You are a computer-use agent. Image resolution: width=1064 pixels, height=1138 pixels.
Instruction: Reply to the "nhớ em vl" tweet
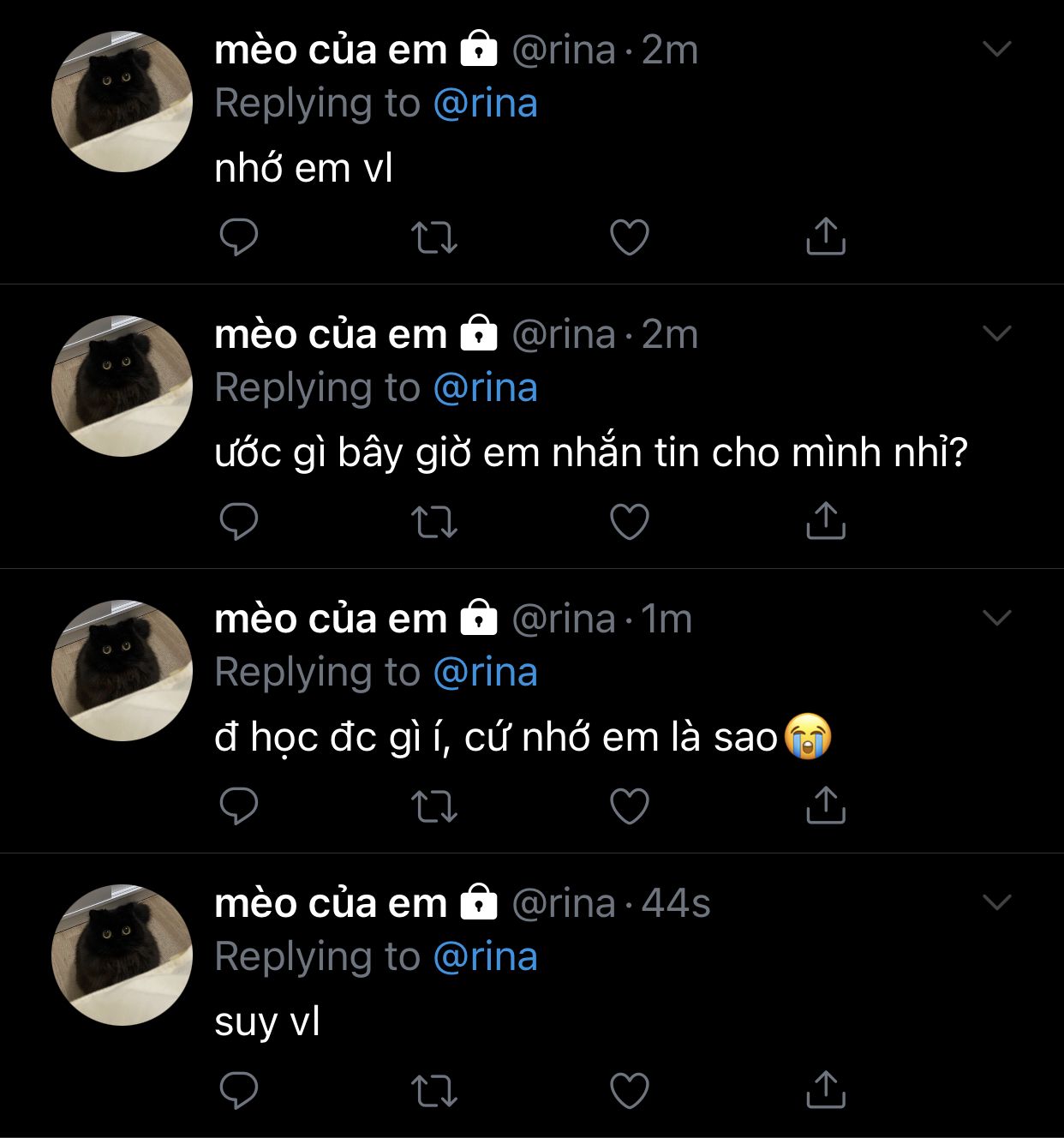click(239, 237)
